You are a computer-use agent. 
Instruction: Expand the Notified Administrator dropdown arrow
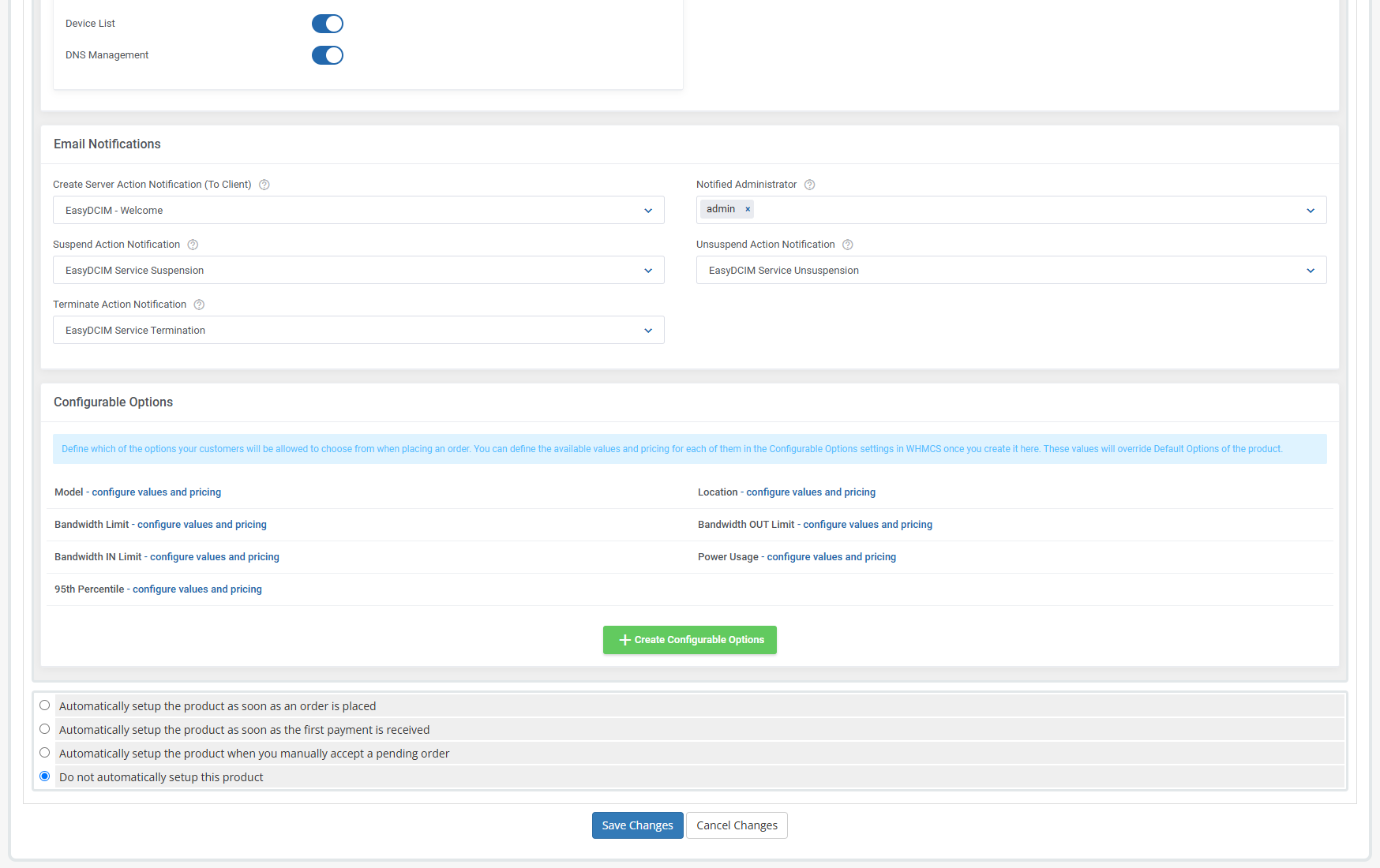pos(1311,211)
